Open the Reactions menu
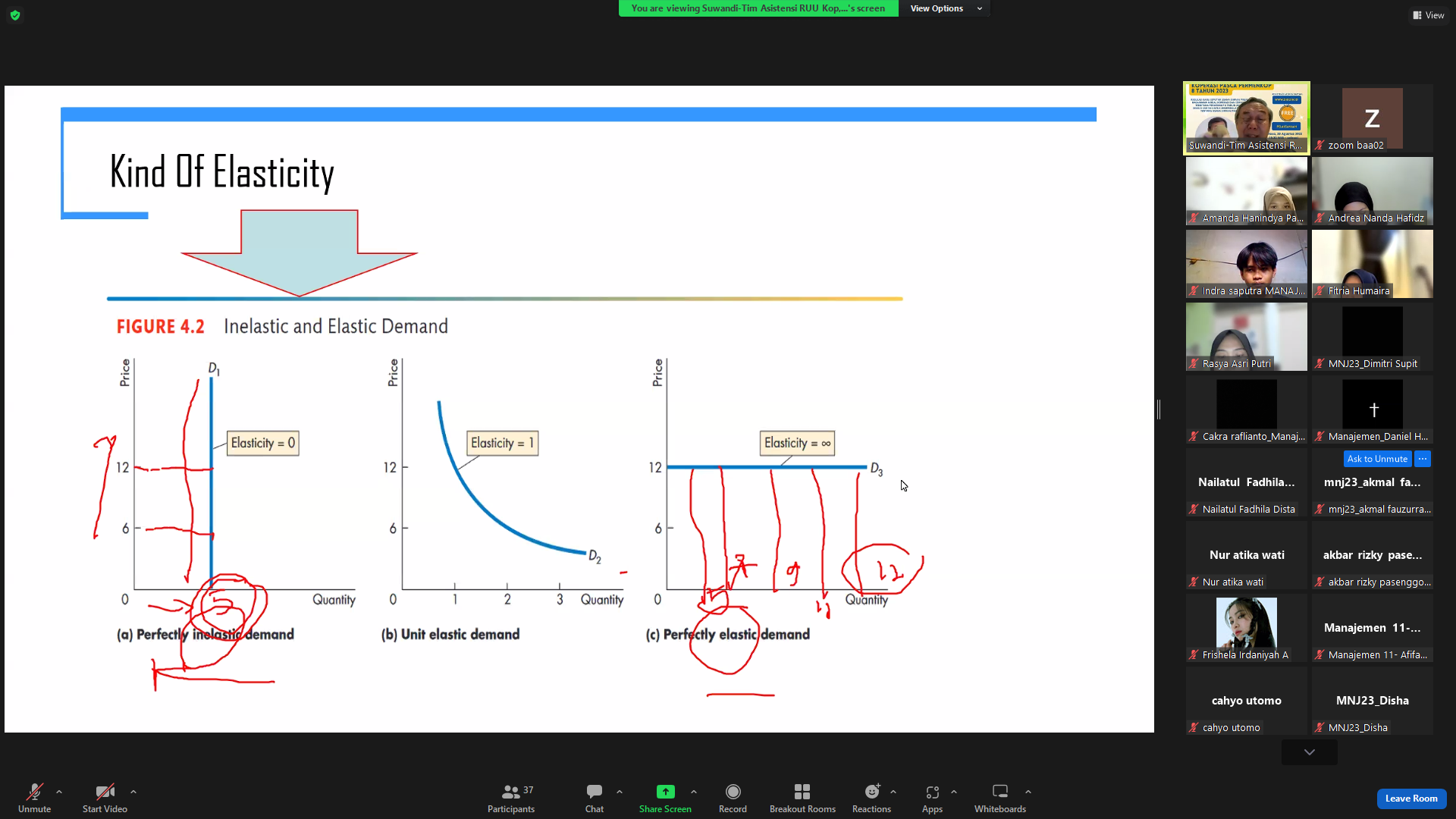Viewport: 1456px width, 819px height. click(x=871, y=798)
